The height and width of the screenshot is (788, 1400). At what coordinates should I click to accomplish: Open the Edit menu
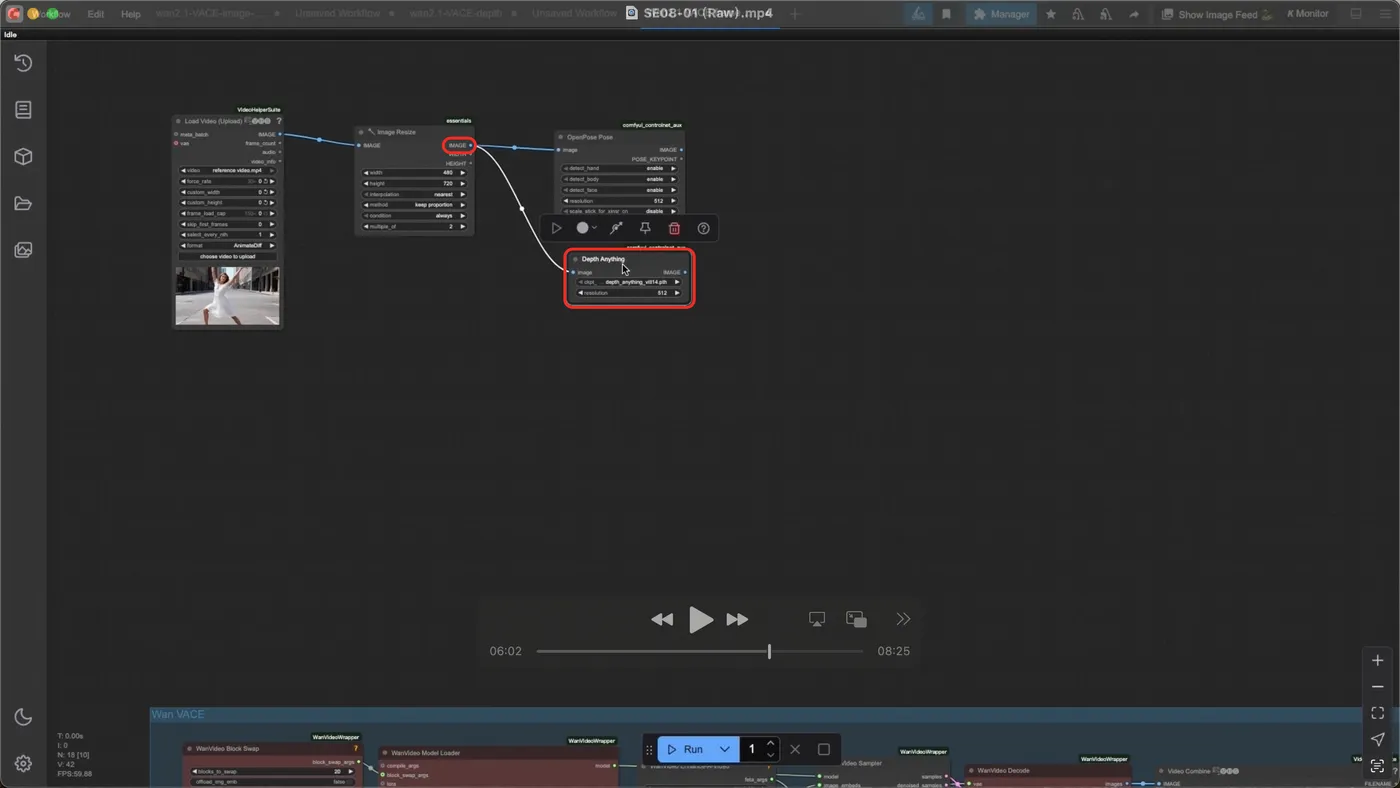click(95, 14)
